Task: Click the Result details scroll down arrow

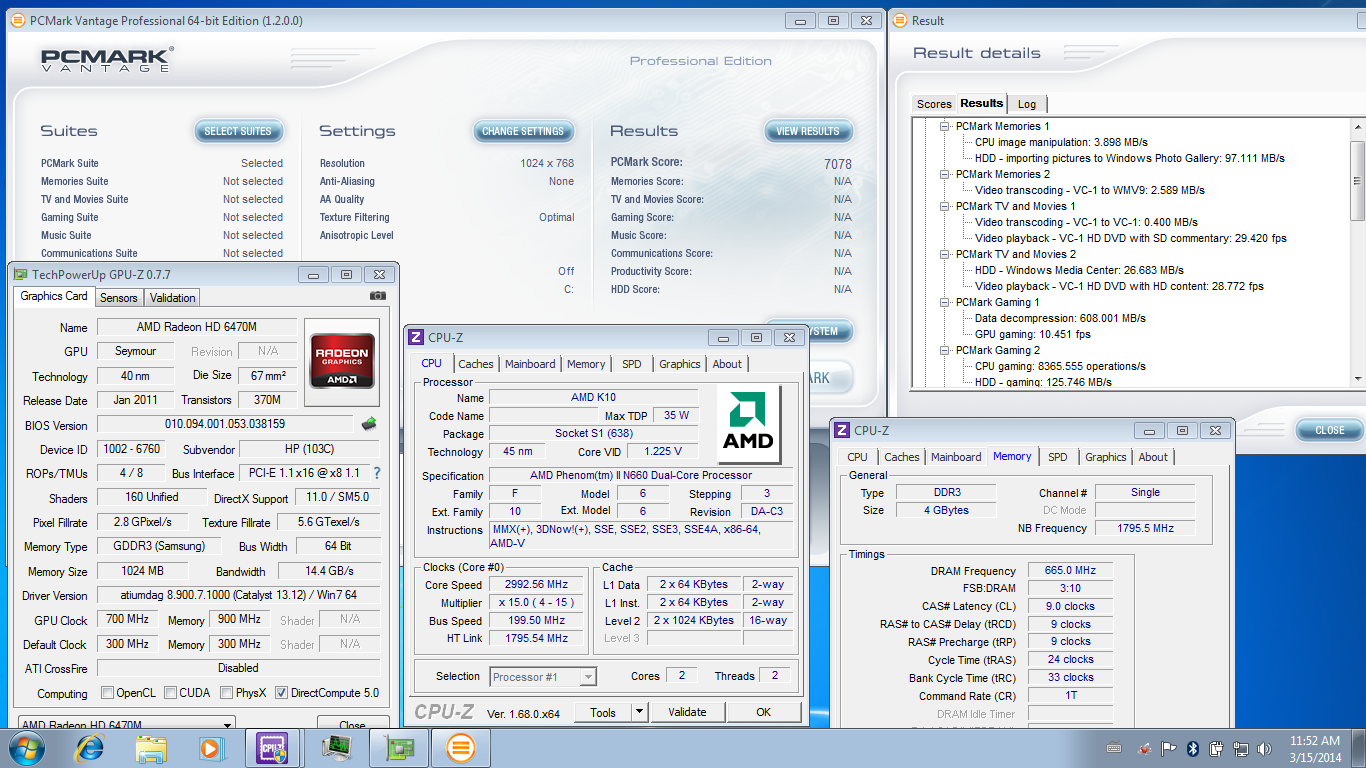Action: click(x=1357, y=378)
